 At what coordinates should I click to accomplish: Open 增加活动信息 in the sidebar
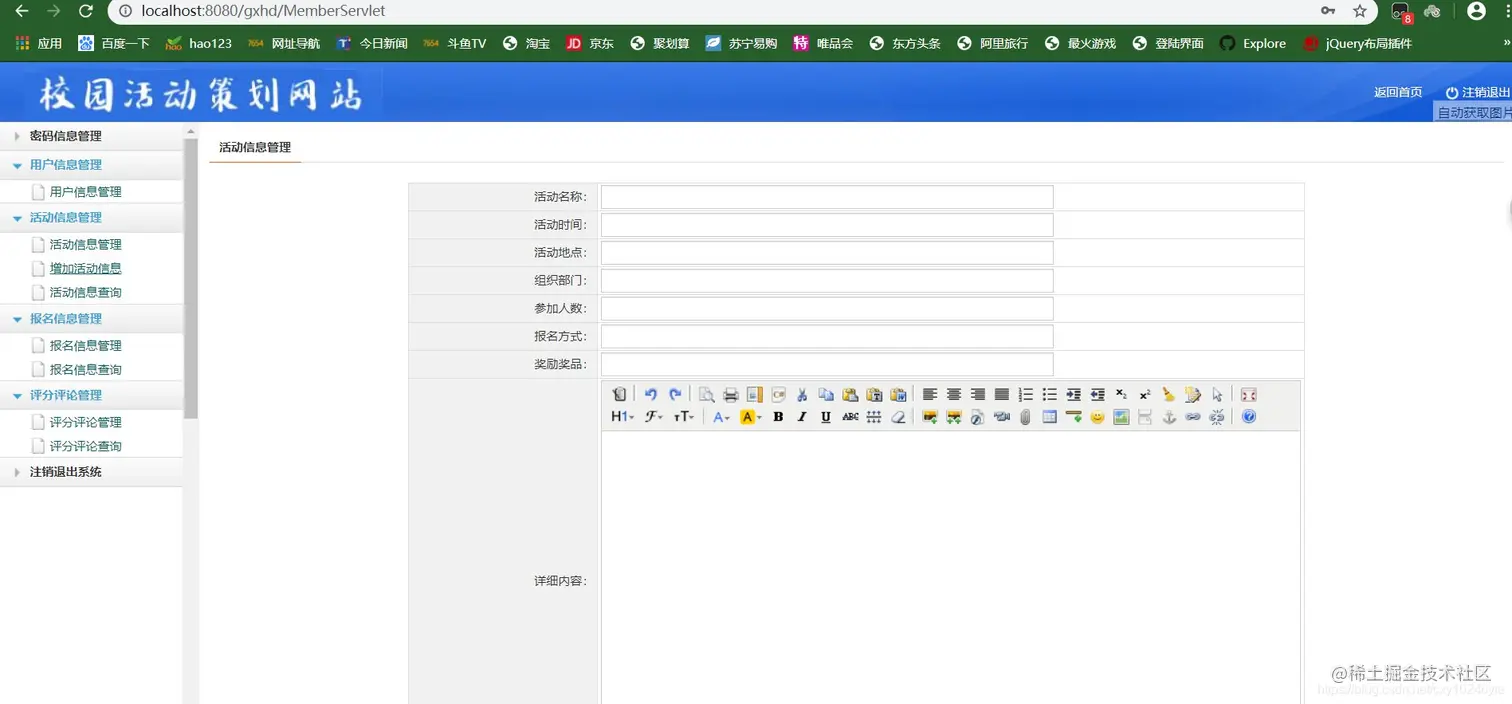pos(86,268)
